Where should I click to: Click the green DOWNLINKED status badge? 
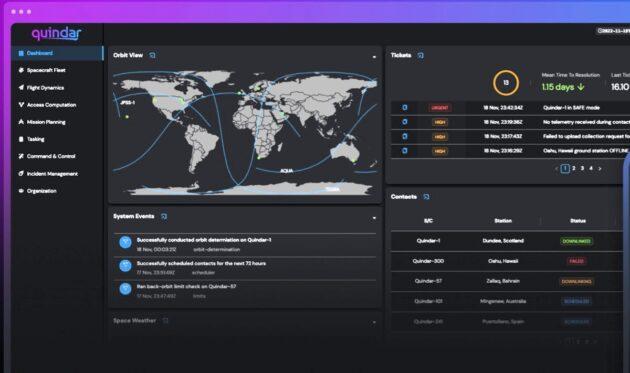point(577,241)
